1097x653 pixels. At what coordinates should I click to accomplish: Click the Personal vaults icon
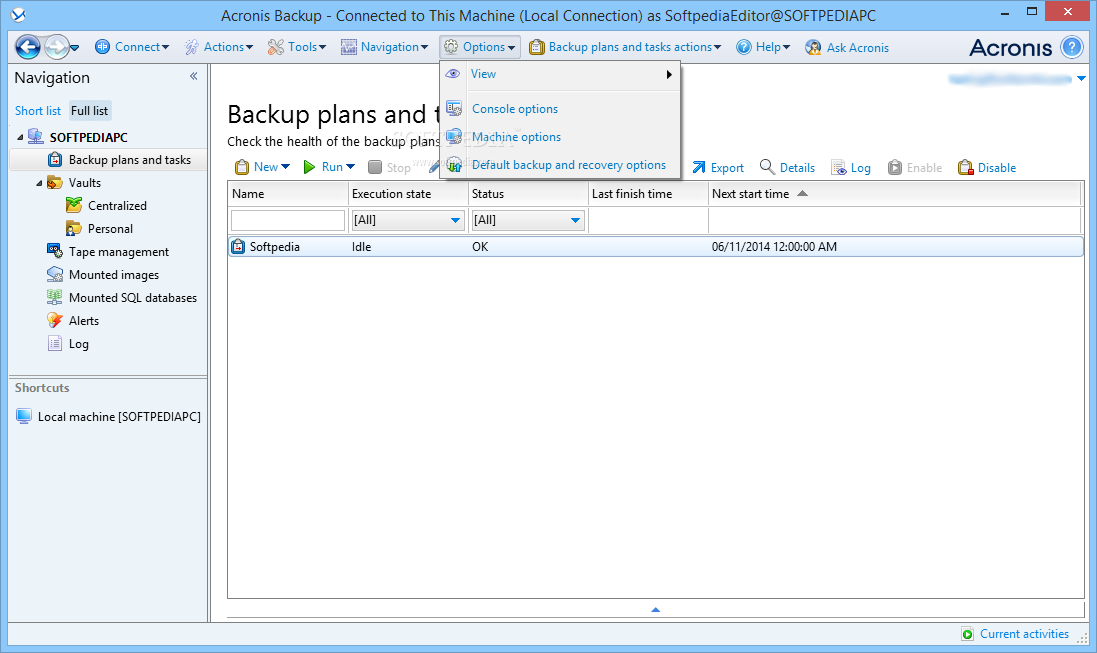coord(73,228)
